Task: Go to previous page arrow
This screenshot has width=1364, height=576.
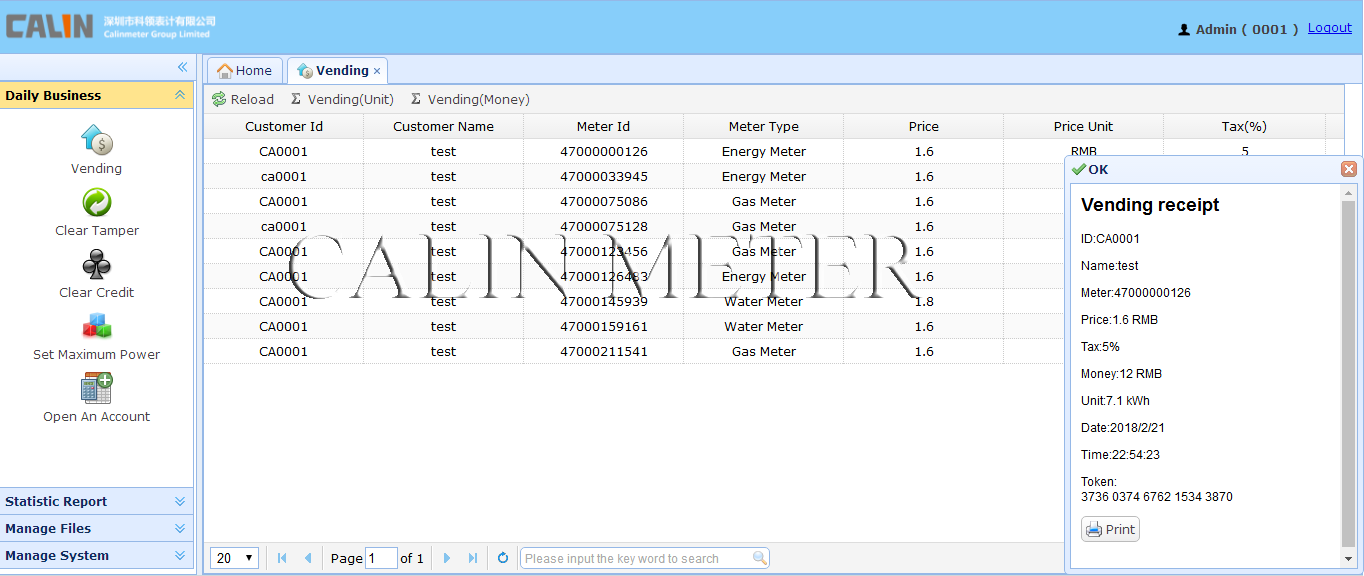Action: (x=307, y=558)
